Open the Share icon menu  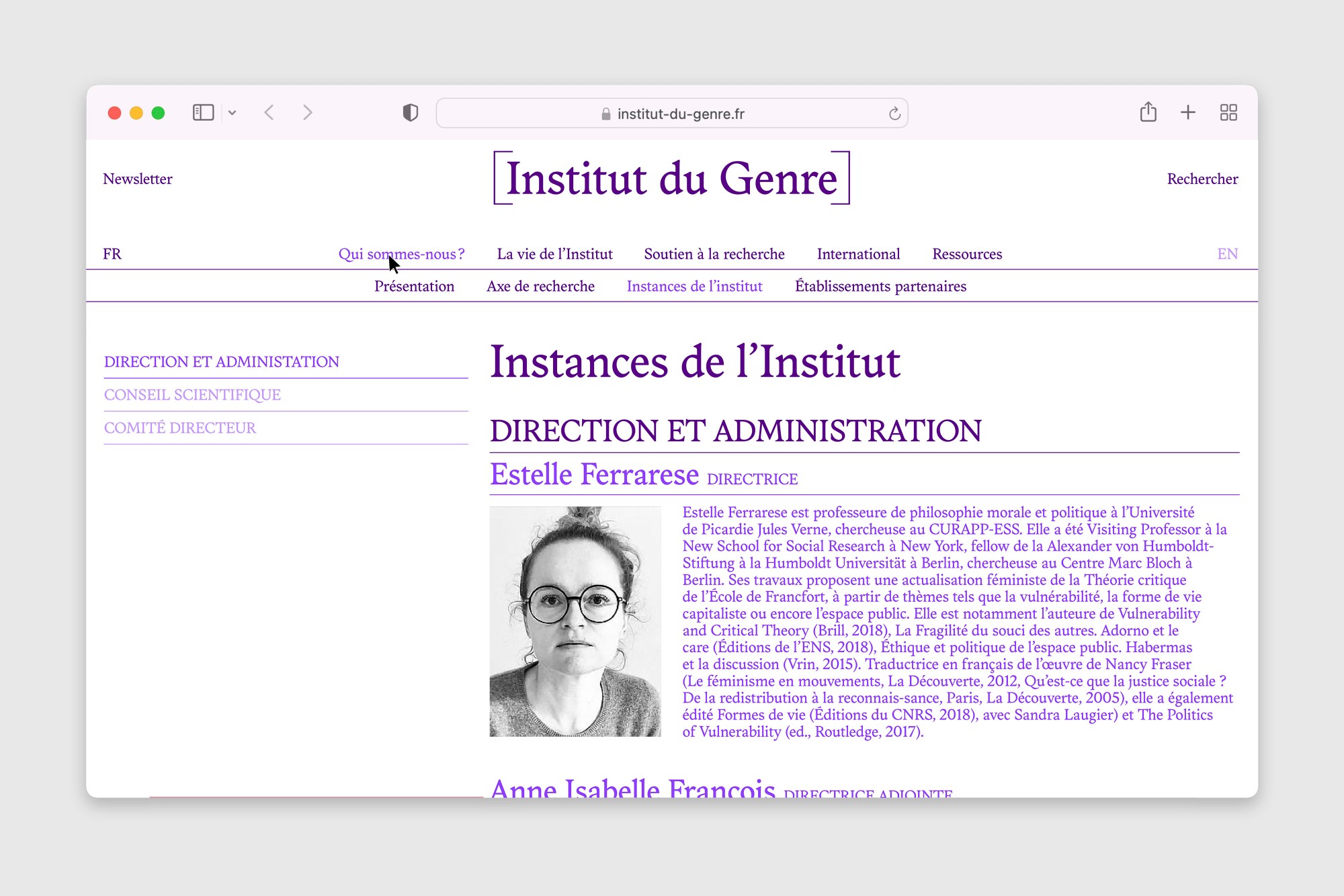coord(1148,112)
